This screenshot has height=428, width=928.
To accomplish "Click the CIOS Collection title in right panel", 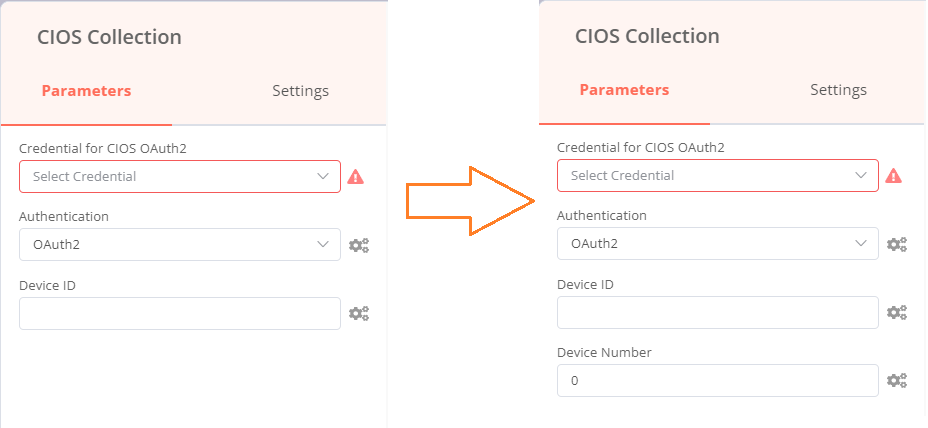I will pos(647,36).
